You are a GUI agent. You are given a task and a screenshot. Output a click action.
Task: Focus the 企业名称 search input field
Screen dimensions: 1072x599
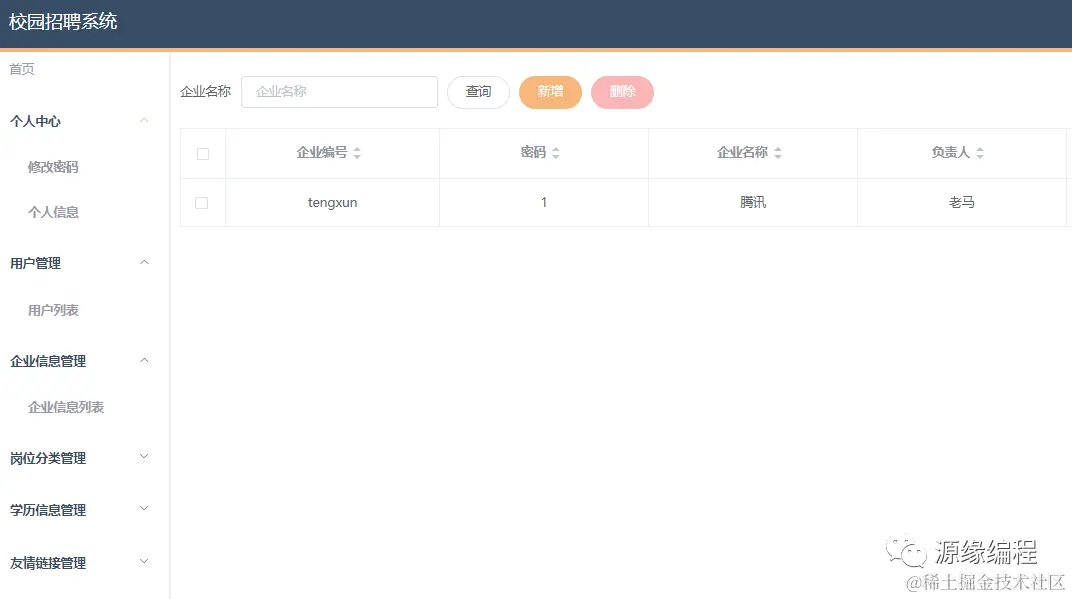pos(339,92)
